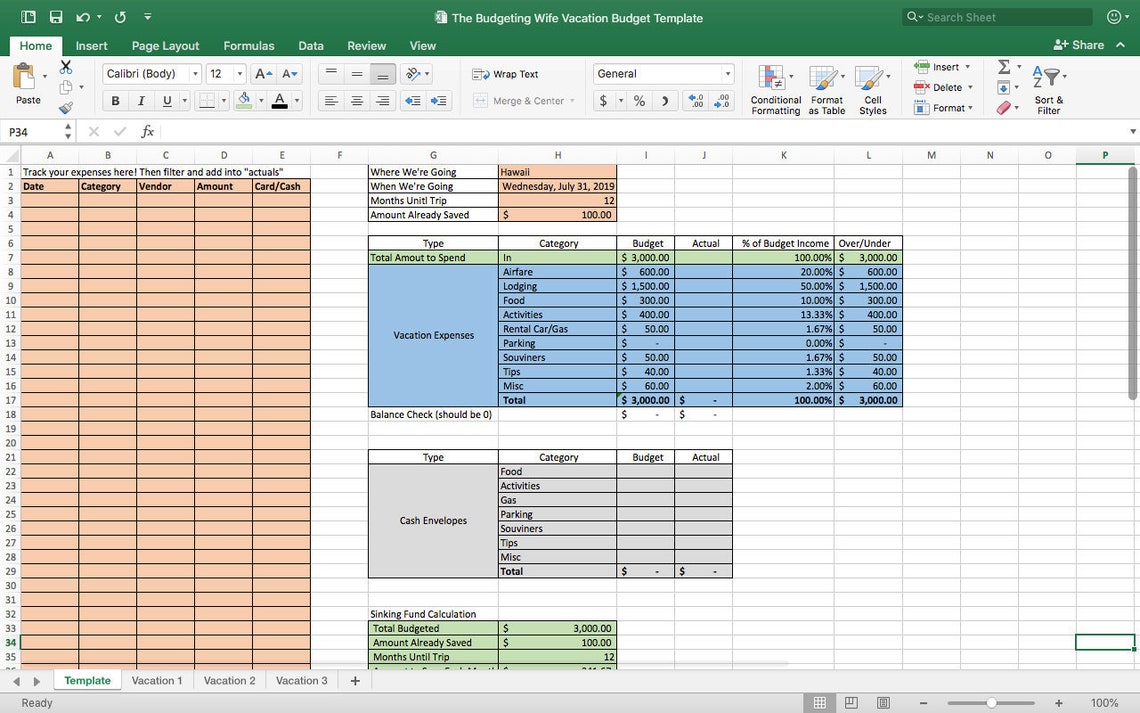This screenshot has height=713, width=1140.
Task: Select the Format Painter tool
Action: (66, 107)
